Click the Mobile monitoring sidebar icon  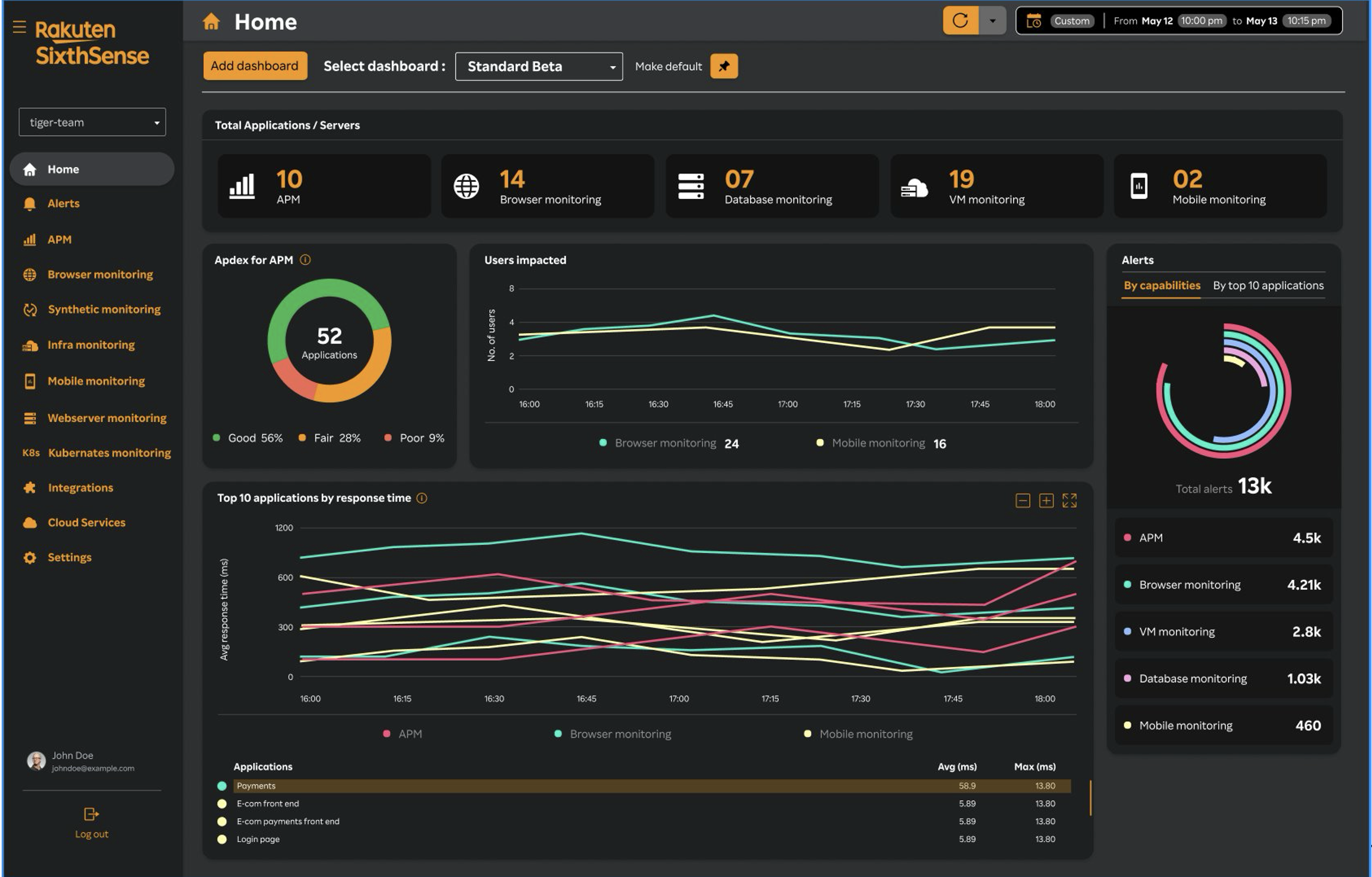pos(30,381)
